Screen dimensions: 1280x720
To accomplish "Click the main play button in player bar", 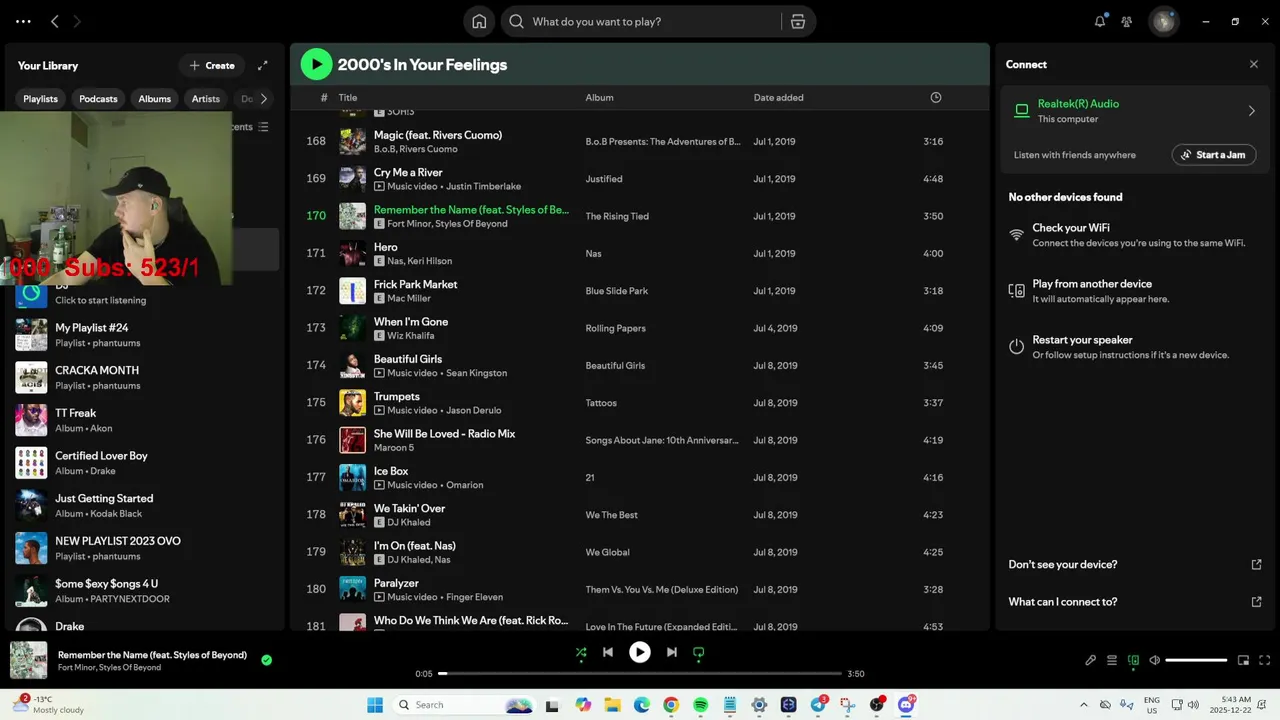I will (x=640, y=652).
